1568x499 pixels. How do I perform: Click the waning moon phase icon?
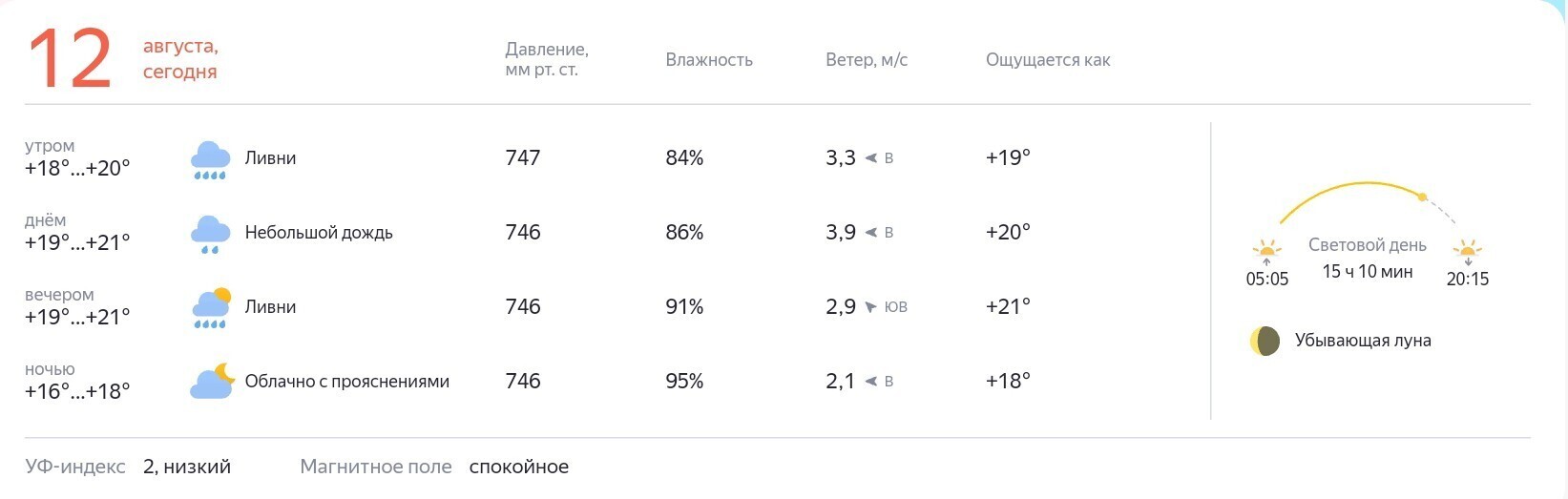1265,341
